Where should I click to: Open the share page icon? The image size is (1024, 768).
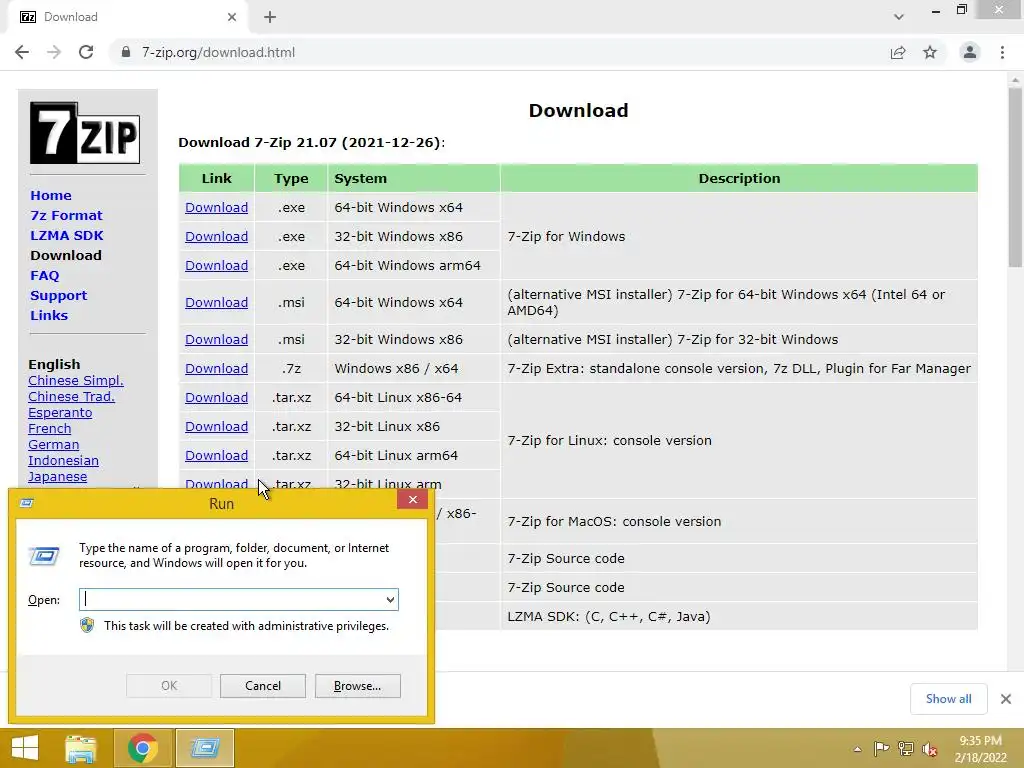click(x=898, y=52)
